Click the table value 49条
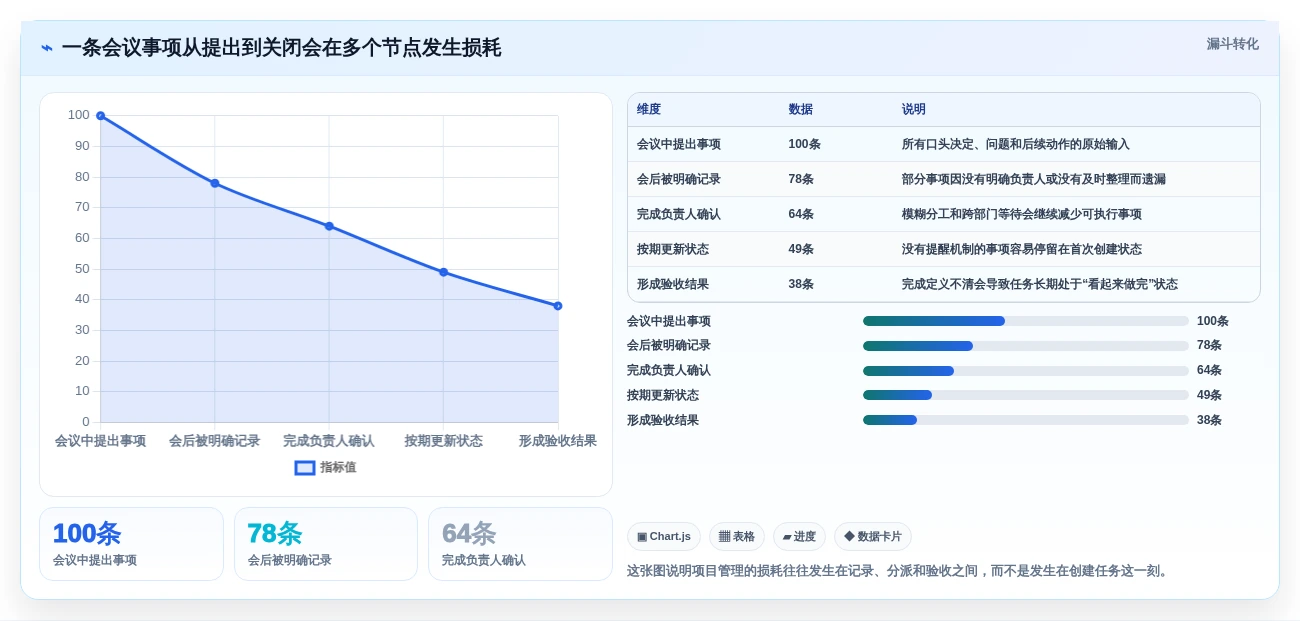Image resolution: width=1300 pixels, height=621 pixels. pyautogui.click(x=801, y=249)
